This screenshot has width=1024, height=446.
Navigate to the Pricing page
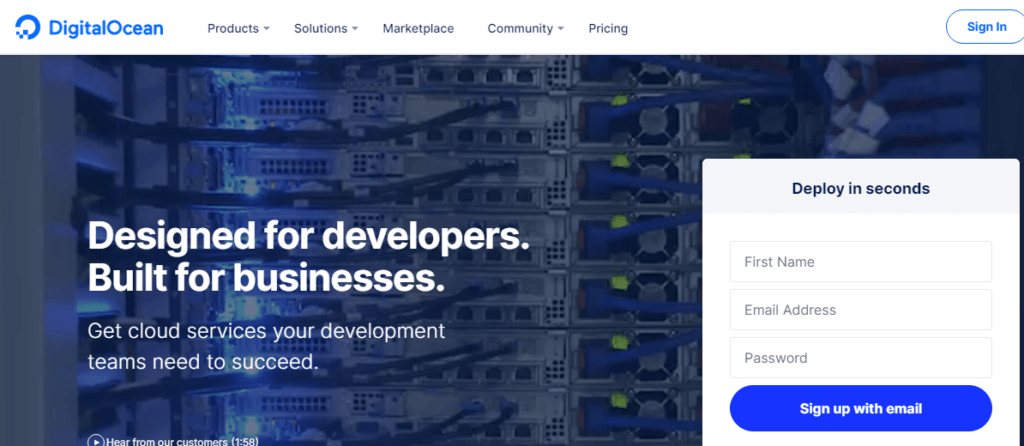click(608, 28)
